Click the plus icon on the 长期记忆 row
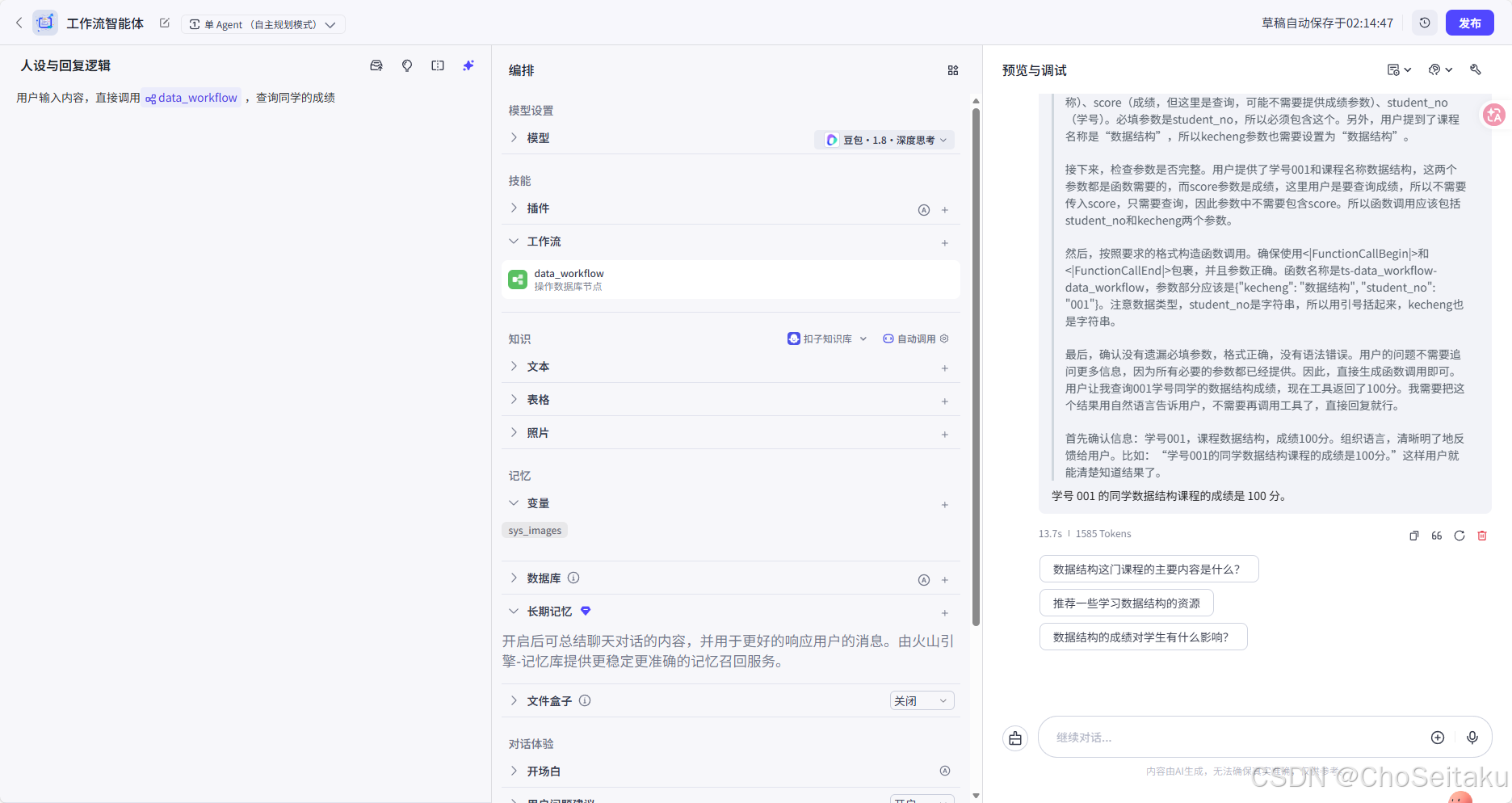 (x=945, y=613)
